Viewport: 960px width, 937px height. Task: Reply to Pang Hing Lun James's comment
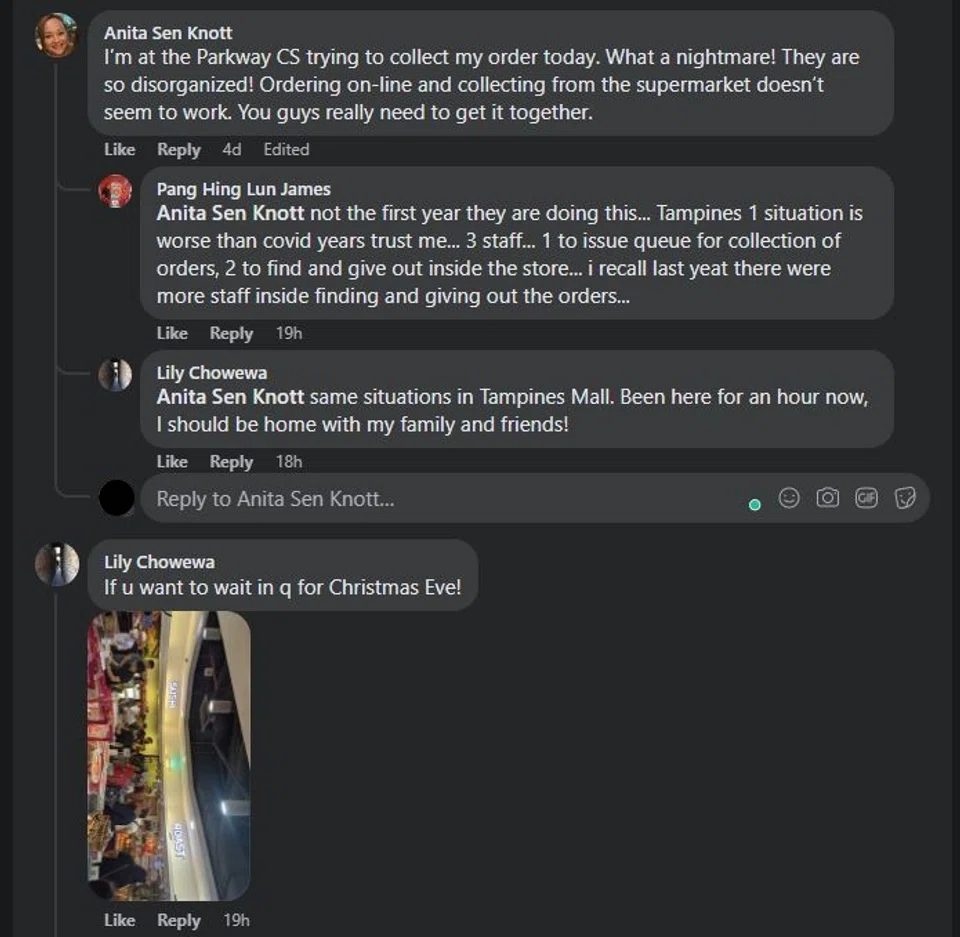pyautogui.click(x=231, y=333)
